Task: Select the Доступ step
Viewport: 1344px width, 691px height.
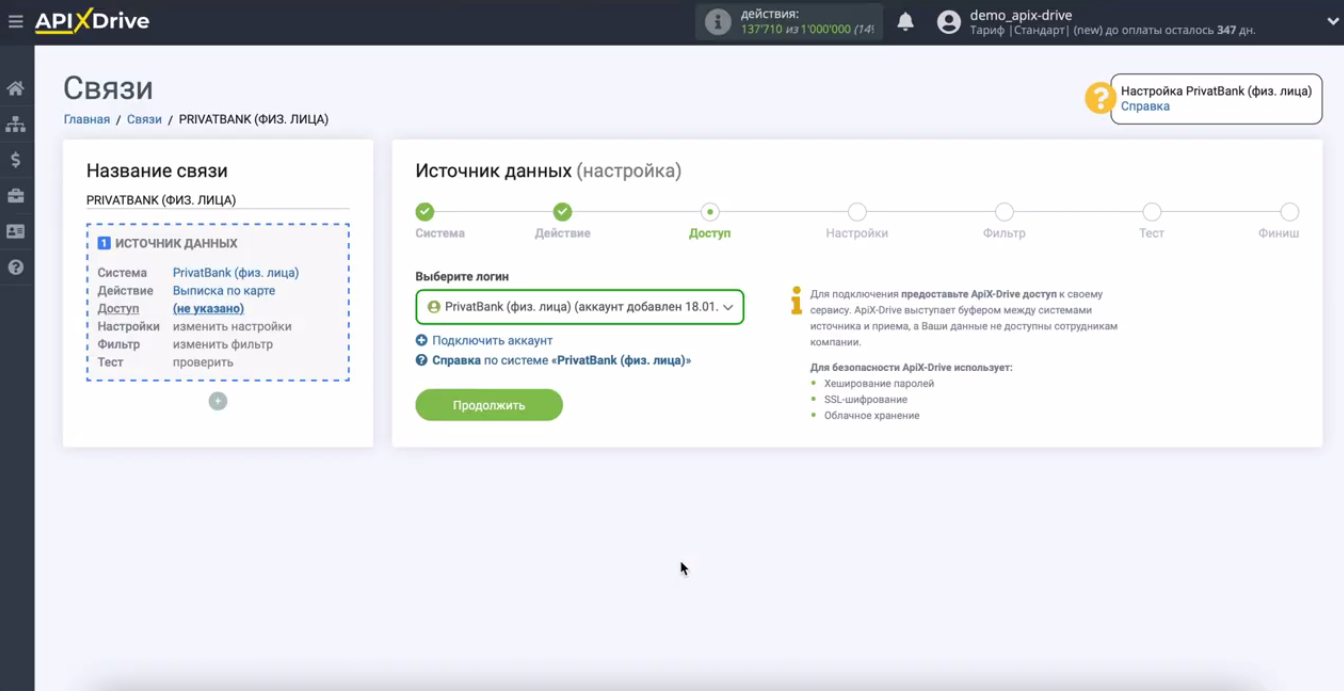Action: pyautogui.click(x=710, y=212)
